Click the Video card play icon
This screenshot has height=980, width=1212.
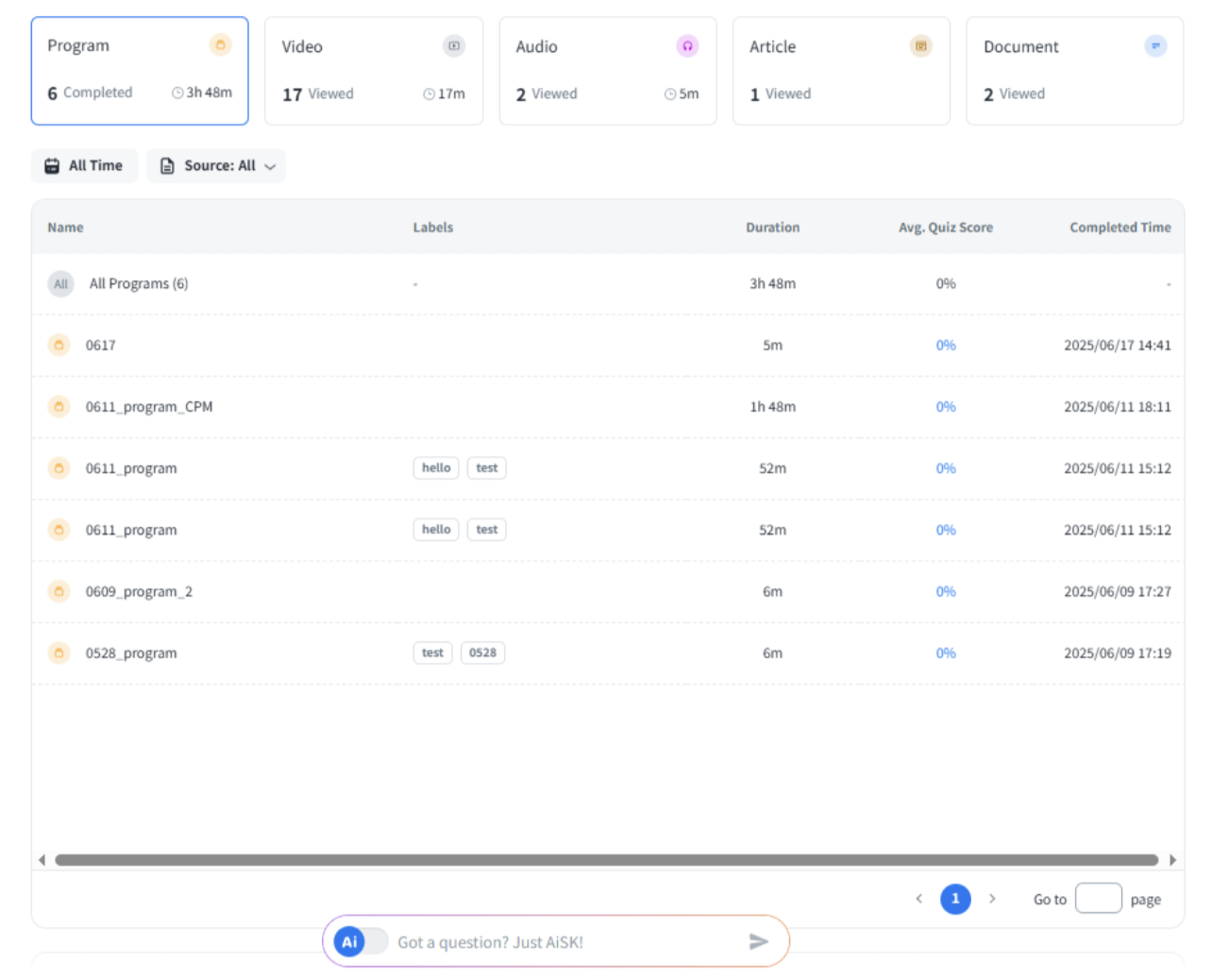tap(454, 46)
